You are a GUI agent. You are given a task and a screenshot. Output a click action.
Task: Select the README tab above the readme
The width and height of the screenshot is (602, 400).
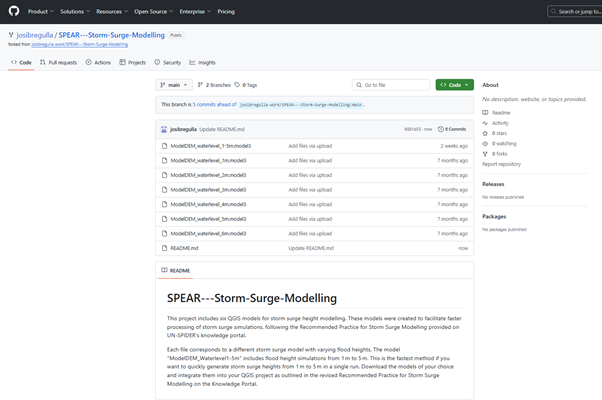[175, 271]
